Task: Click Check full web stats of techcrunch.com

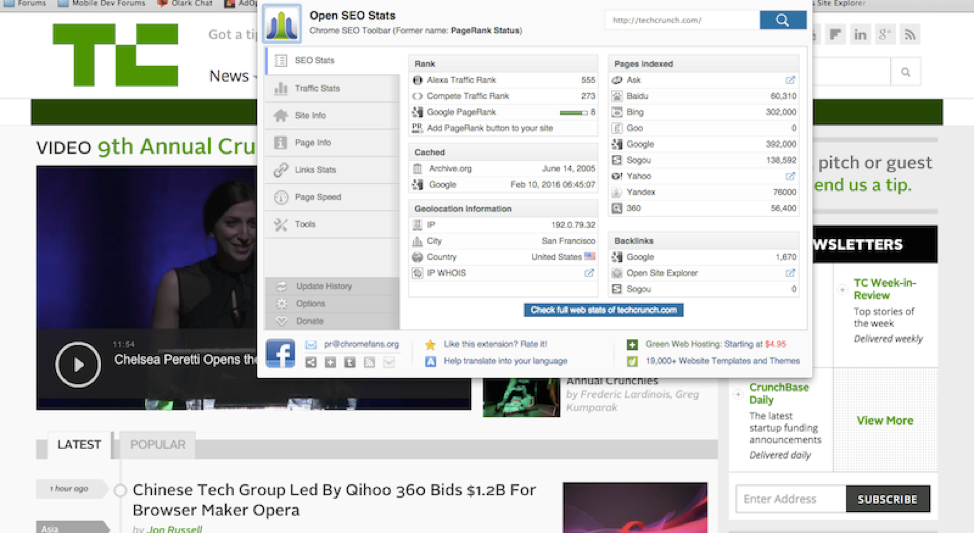Action: (x=603, y=310)
